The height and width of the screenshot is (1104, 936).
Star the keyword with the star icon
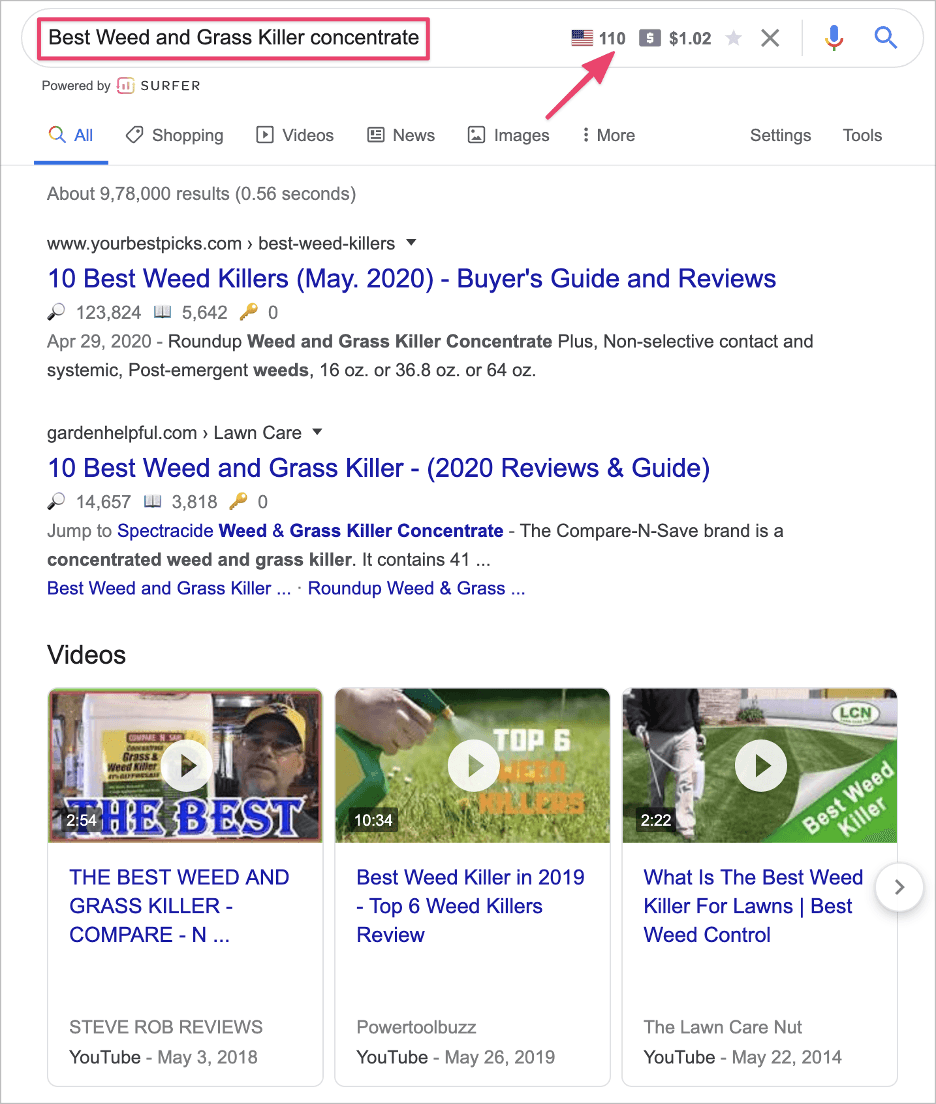click(x=734, y=38)
